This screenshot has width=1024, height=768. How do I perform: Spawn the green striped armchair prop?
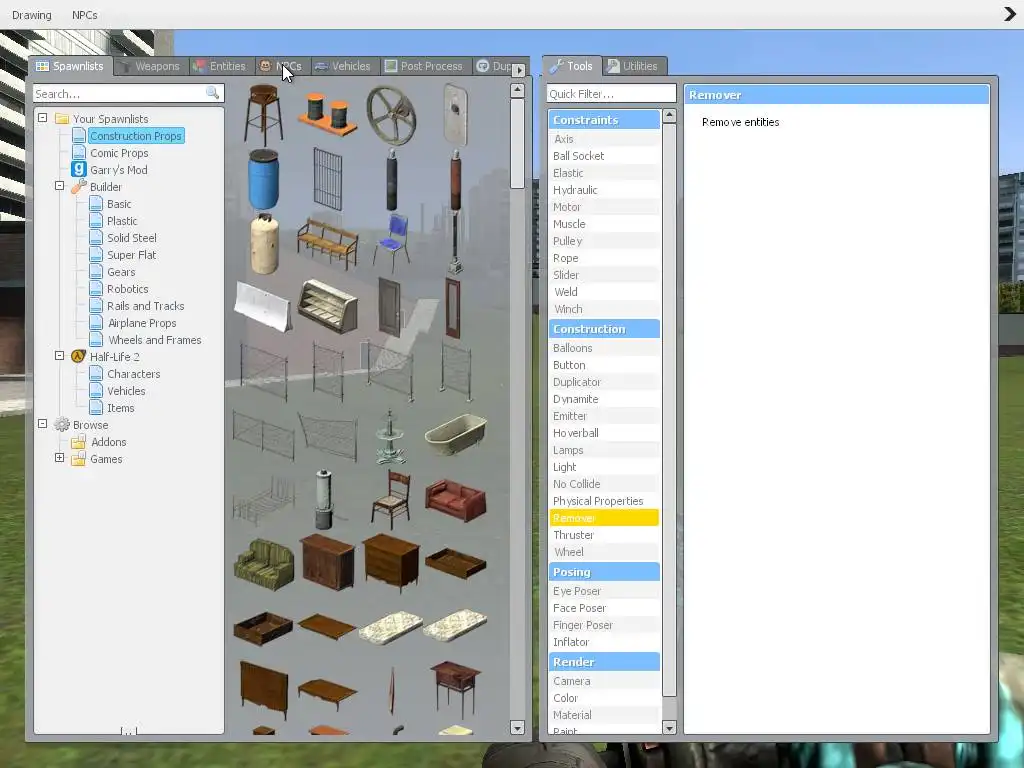click(263, 564)
